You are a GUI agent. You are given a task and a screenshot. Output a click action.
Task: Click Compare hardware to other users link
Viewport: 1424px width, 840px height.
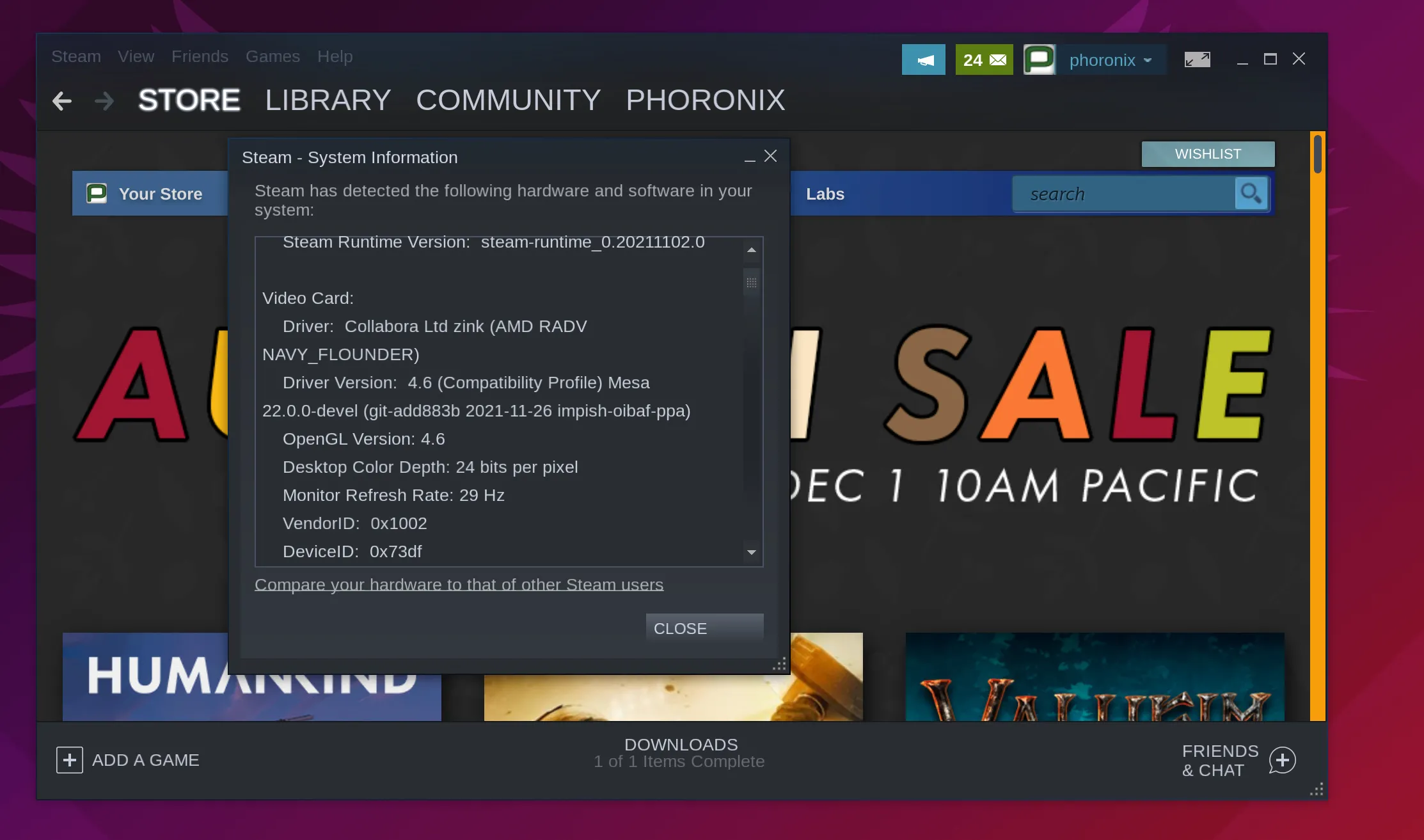click(459, 584)
